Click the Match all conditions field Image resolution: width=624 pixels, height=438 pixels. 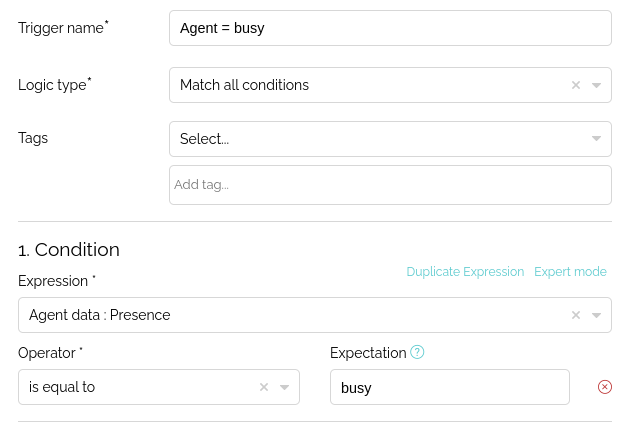390,85
